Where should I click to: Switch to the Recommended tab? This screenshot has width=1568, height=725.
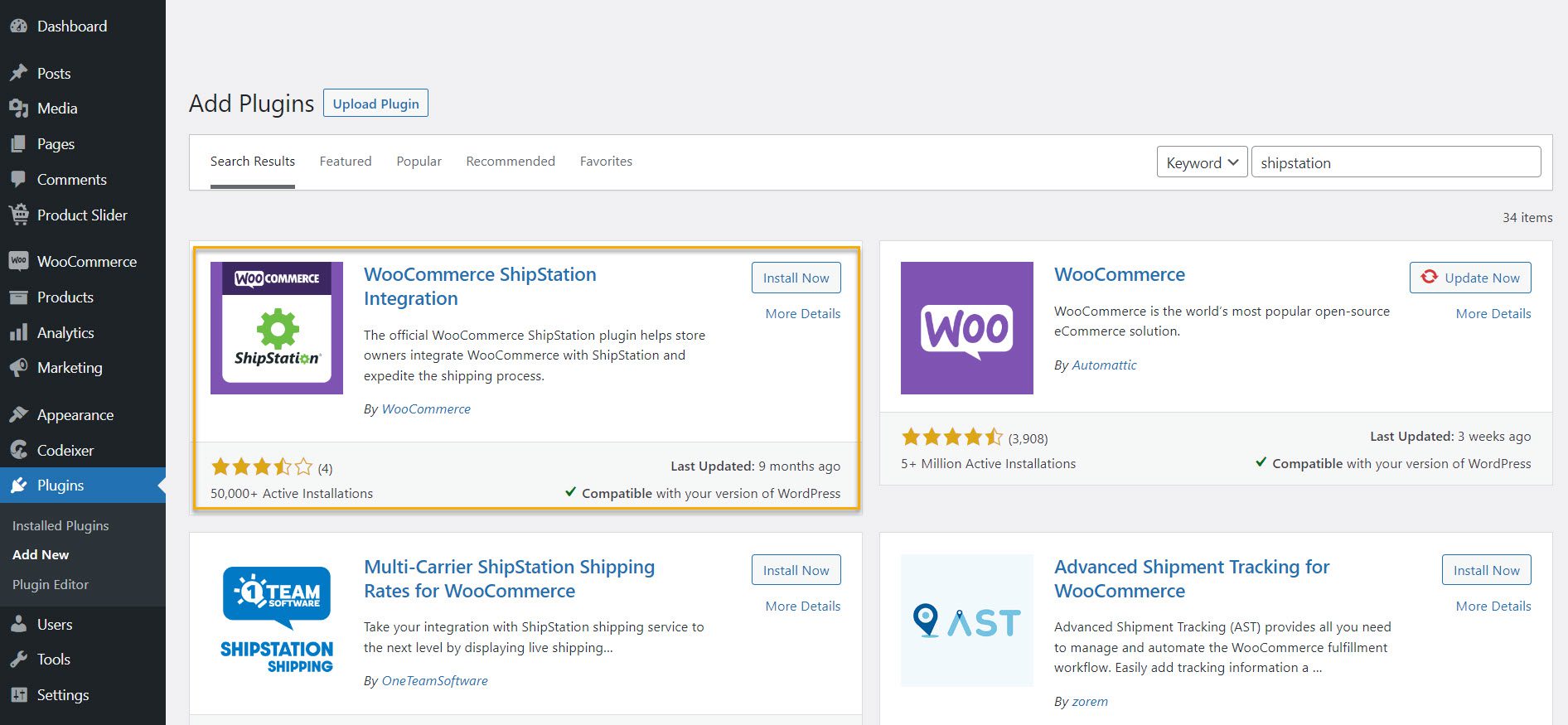(x=511, y=162)
